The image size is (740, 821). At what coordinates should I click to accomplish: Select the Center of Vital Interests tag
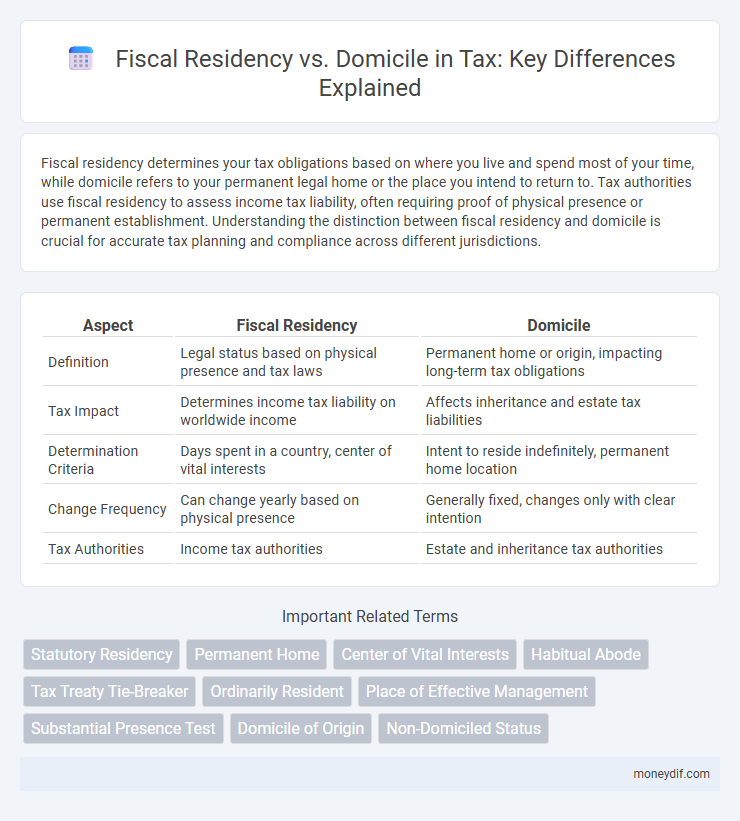[x=425, y=654]
